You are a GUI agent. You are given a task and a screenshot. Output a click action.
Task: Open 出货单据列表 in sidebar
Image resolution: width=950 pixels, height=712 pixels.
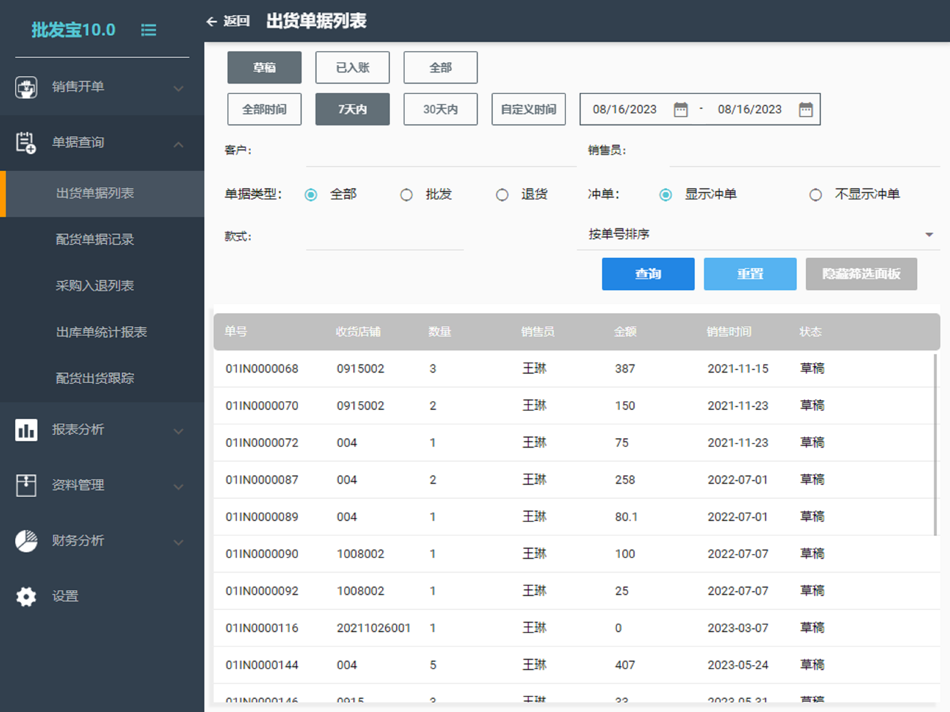tap(102, 194)
